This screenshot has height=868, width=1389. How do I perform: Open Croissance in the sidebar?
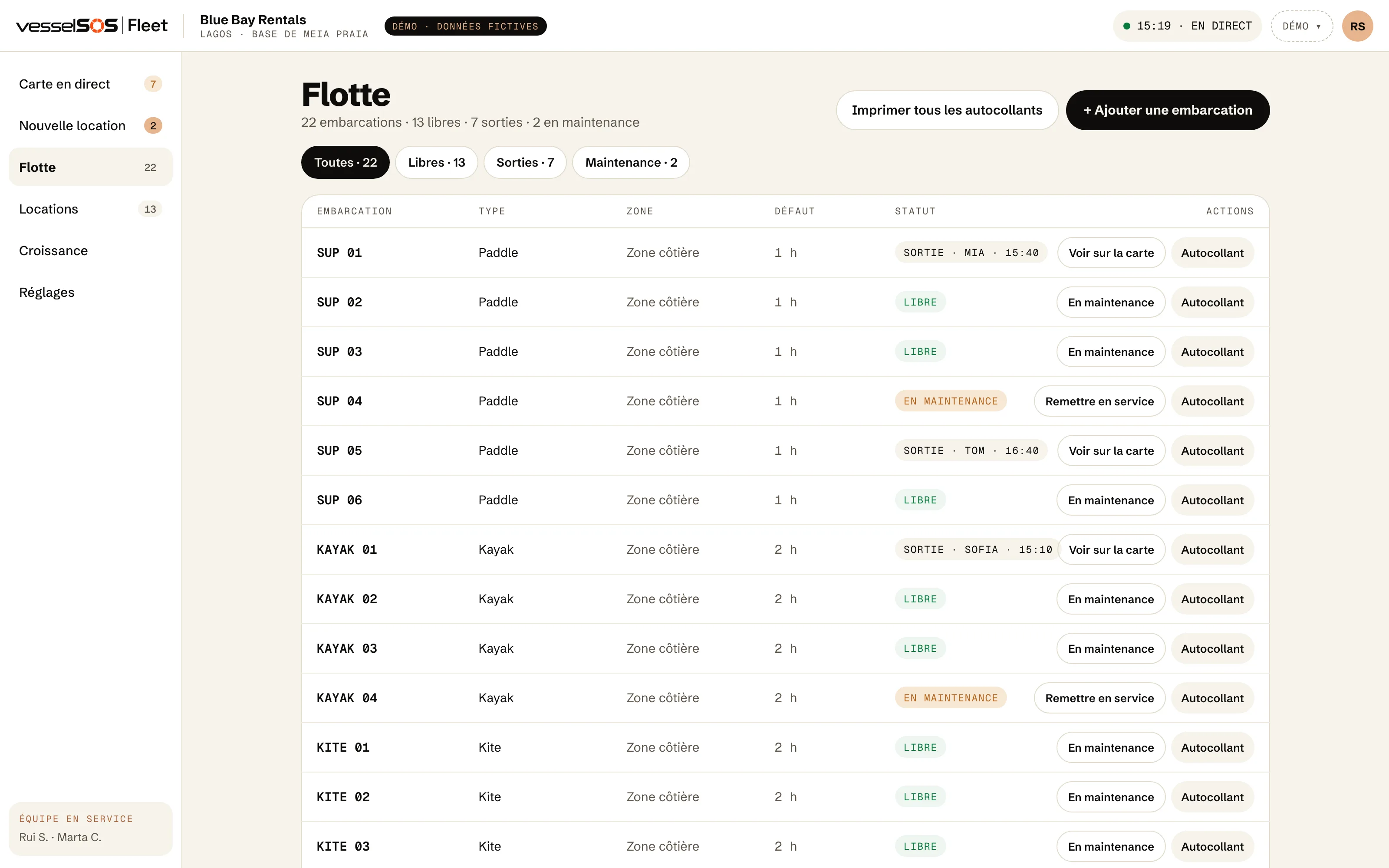coord(91,251)
